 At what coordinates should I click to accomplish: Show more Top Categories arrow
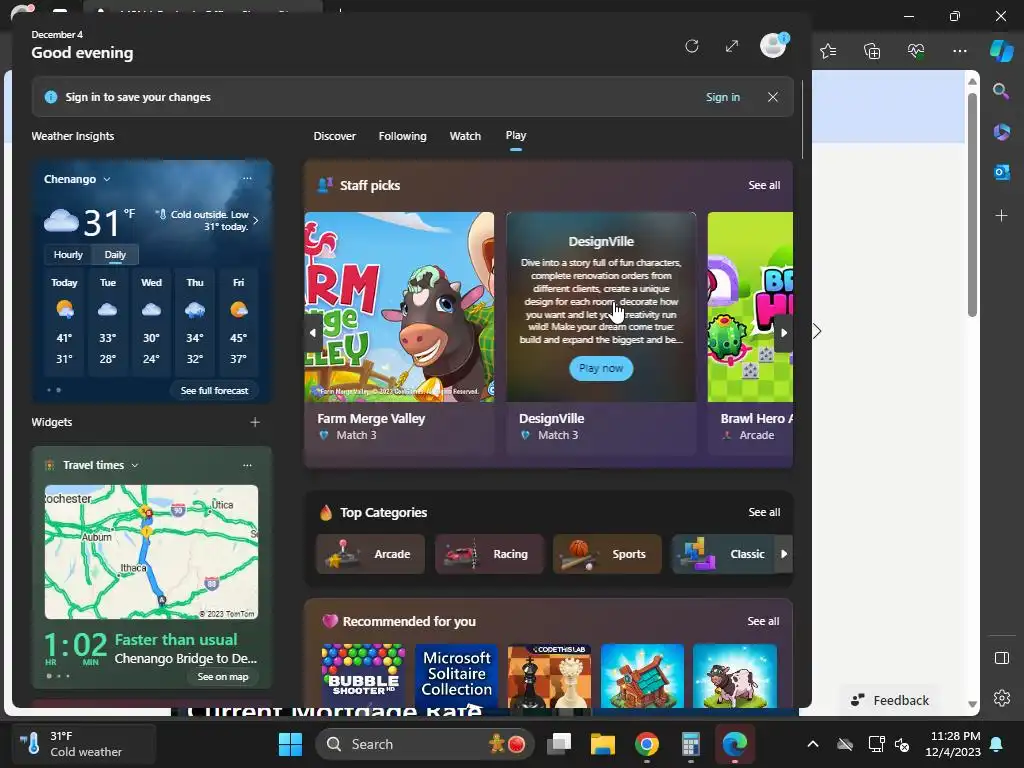pyautogui.click(x=784, y=554)
